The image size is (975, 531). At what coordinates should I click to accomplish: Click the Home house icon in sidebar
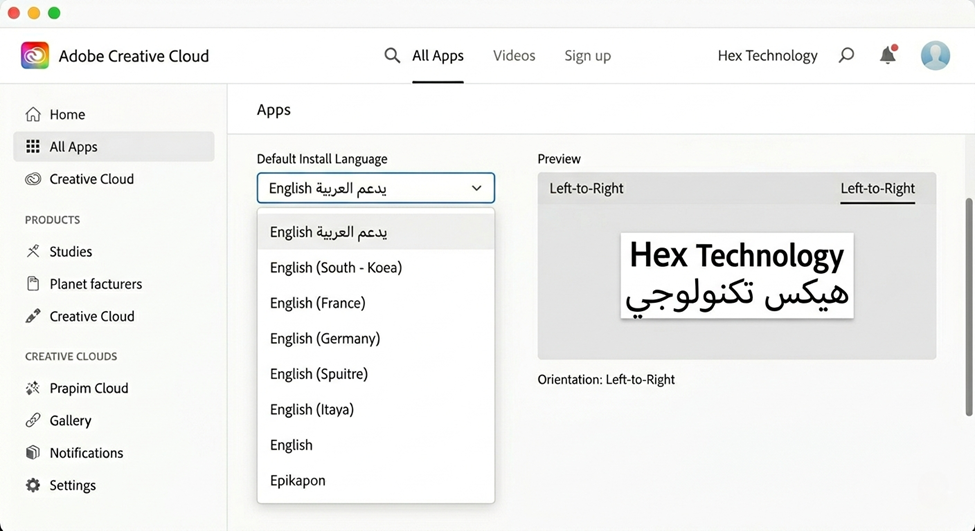click(33, 114)
